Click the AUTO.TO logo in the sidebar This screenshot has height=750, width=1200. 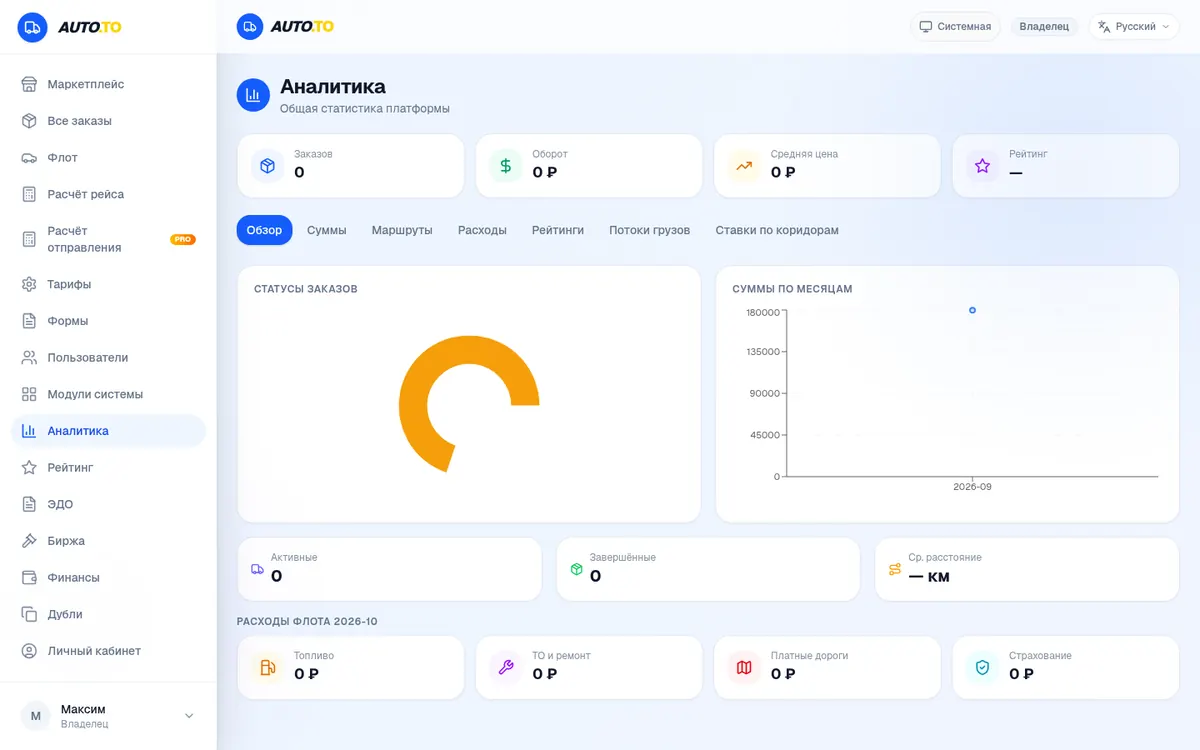[x=70, y=27]
